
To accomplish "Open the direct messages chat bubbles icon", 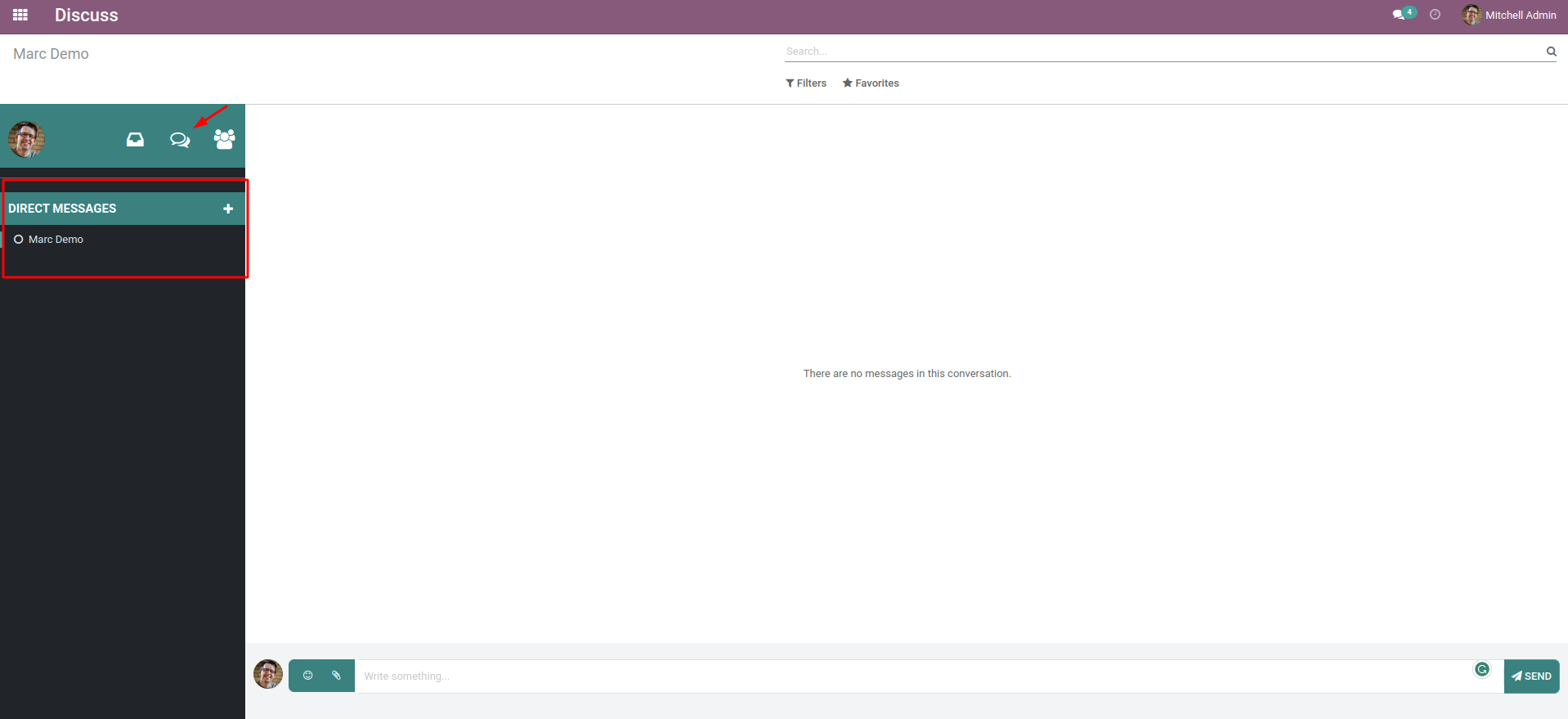I will pos(180,140).
